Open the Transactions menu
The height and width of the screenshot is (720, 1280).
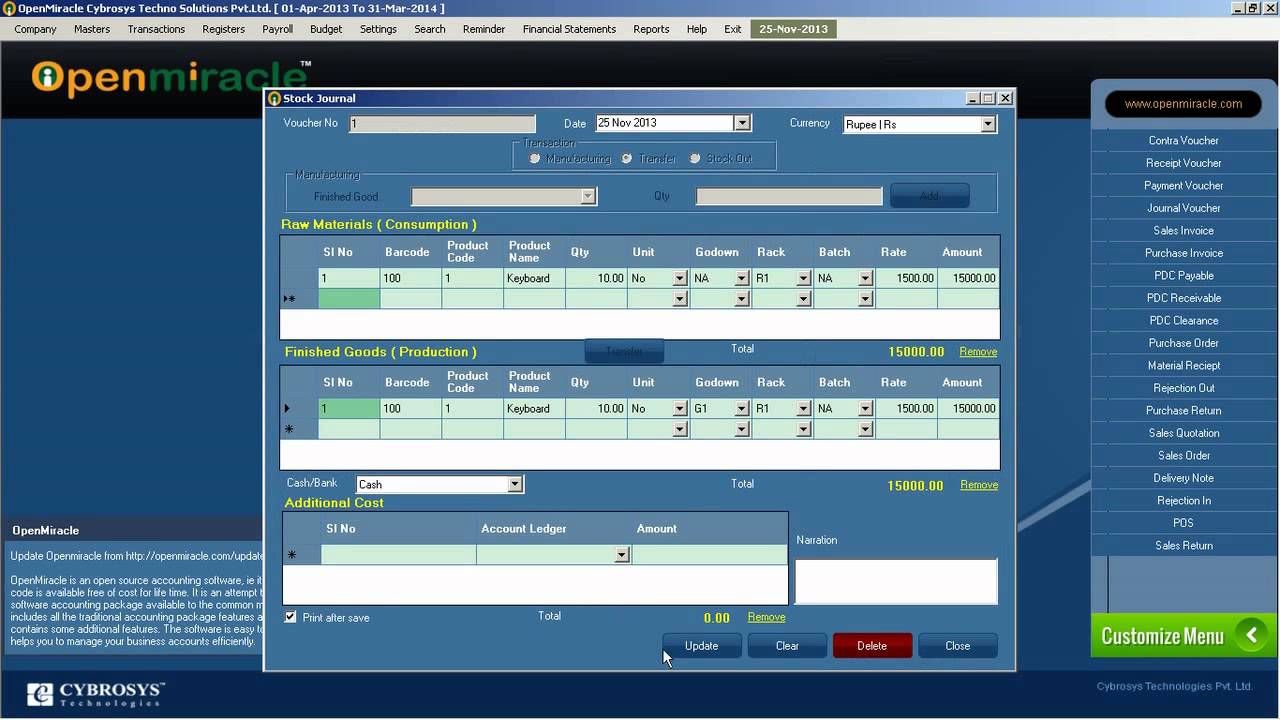(156, 29)
